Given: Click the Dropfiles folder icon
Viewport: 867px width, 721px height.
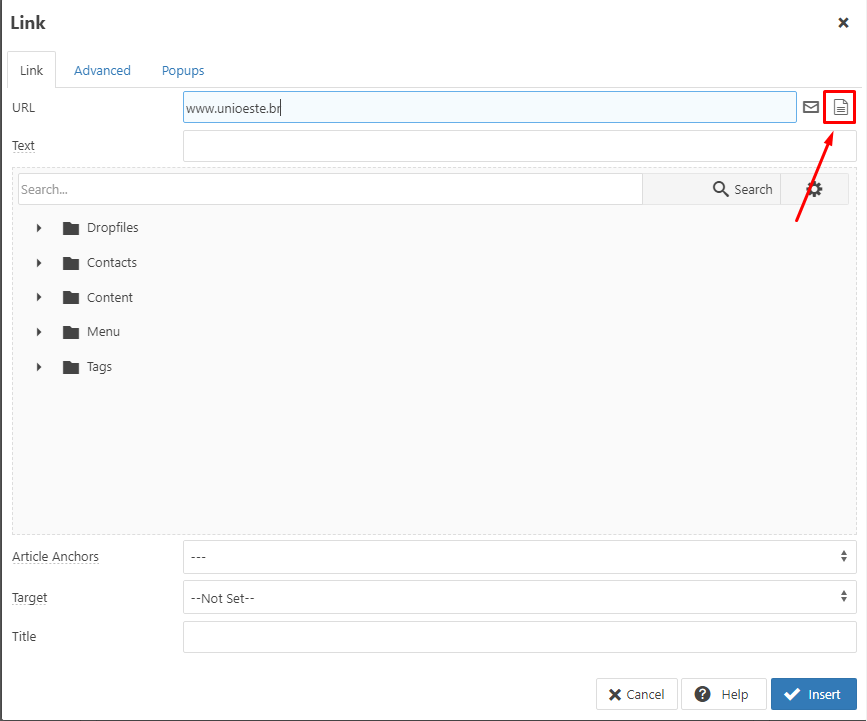Looking at the screenshot, I should pyautogui.click(x=71, y=228).
